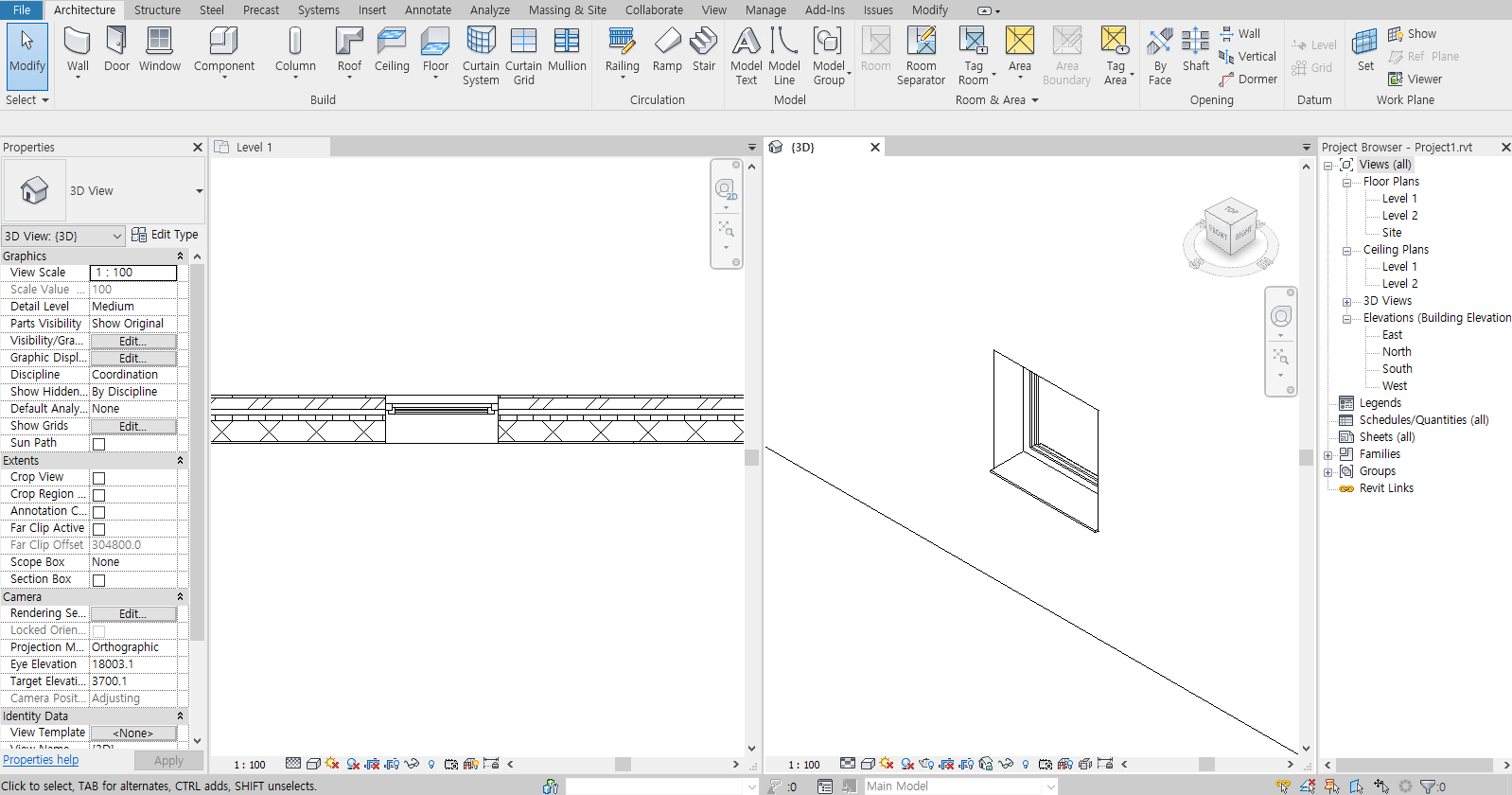Select the Railing tool
This screenshot has width=1512, height=795.
tap(622, 50)
